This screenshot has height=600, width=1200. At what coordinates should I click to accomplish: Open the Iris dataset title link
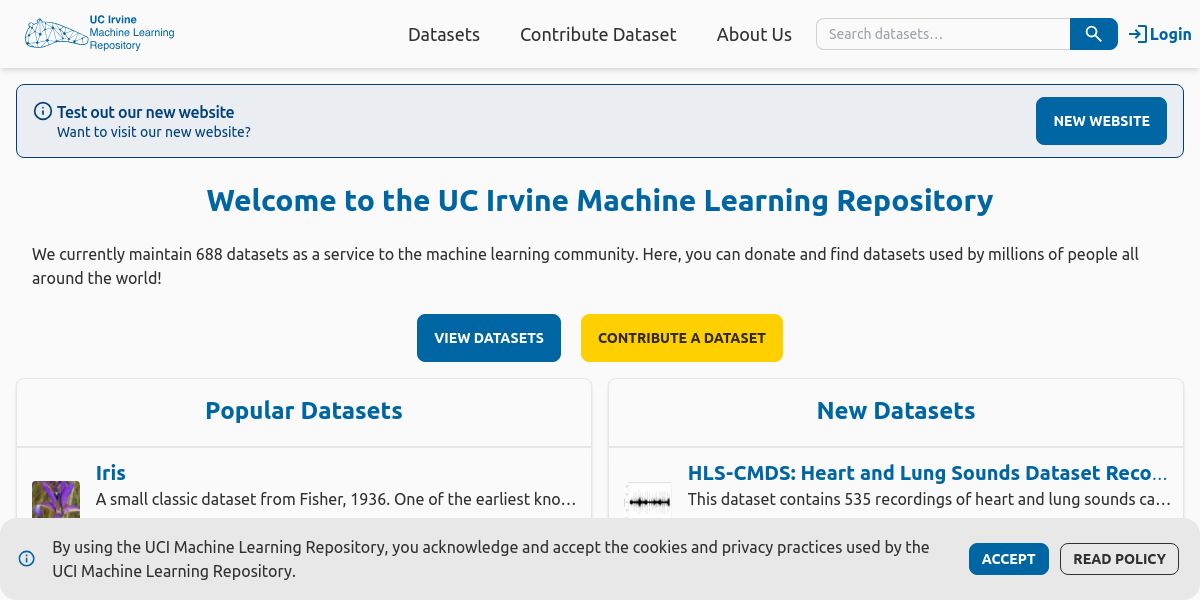click(111, 473)
